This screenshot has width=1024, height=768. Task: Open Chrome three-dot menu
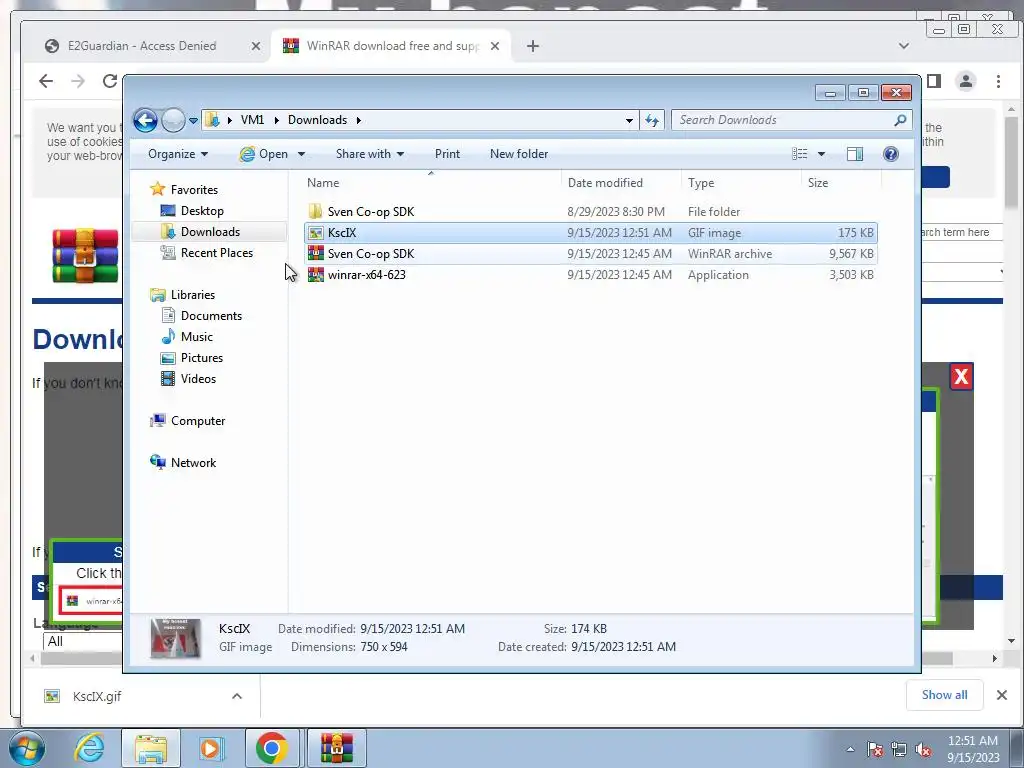pos(998,81)
